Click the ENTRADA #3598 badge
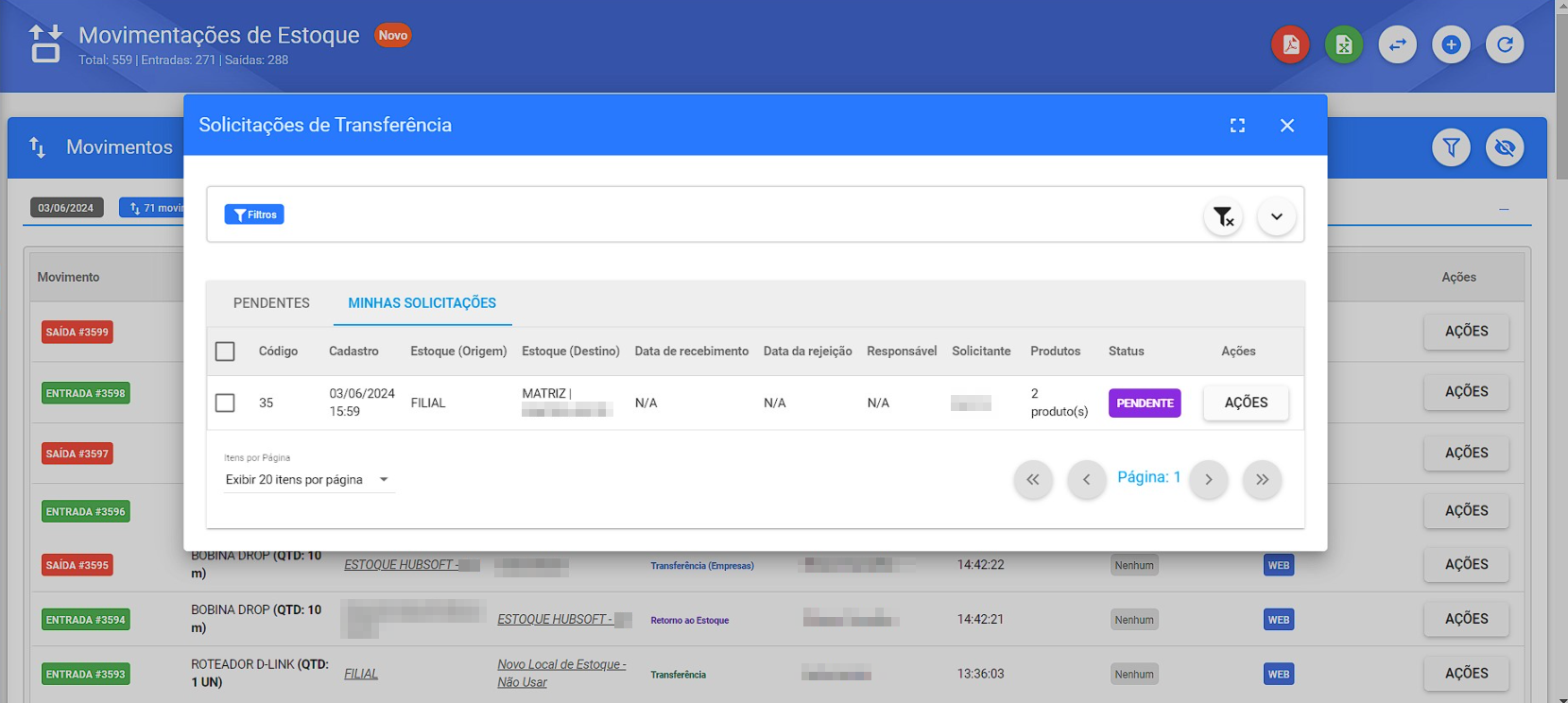Image resolution: width=1568 pixels, height=703 pixels. tap(85, 393)
